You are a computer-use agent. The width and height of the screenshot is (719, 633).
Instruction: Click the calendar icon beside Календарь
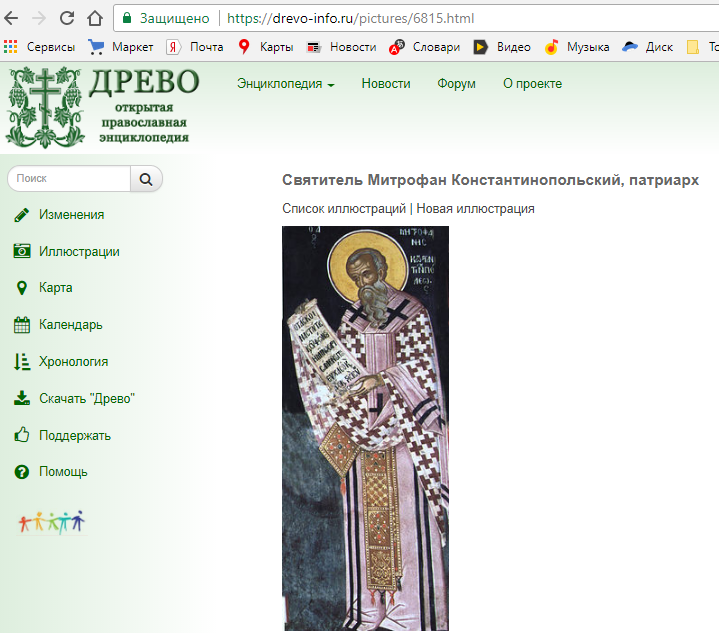pos(22,325)
